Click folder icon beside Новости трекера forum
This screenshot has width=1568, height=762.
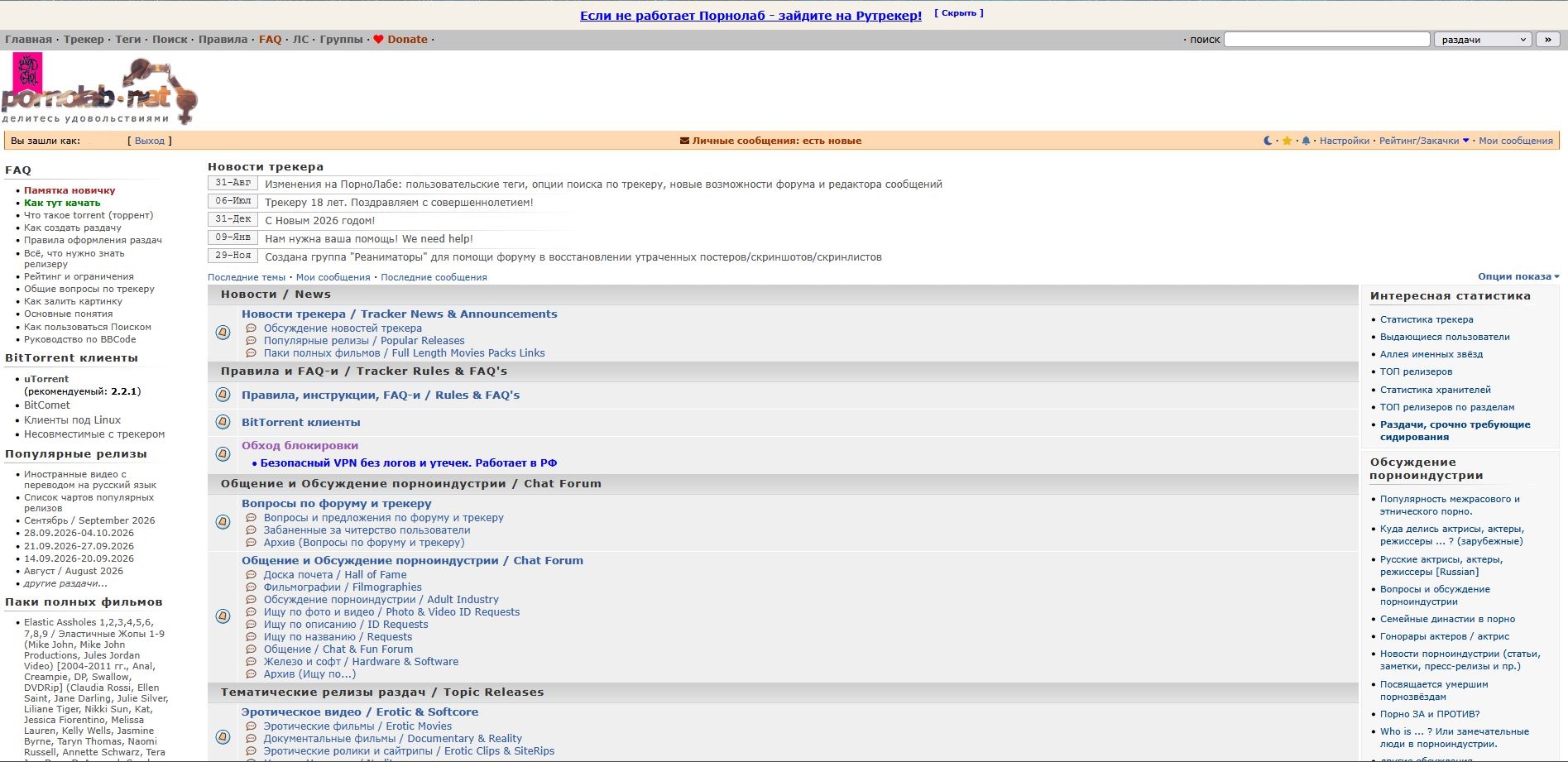[x=223, y=333]
